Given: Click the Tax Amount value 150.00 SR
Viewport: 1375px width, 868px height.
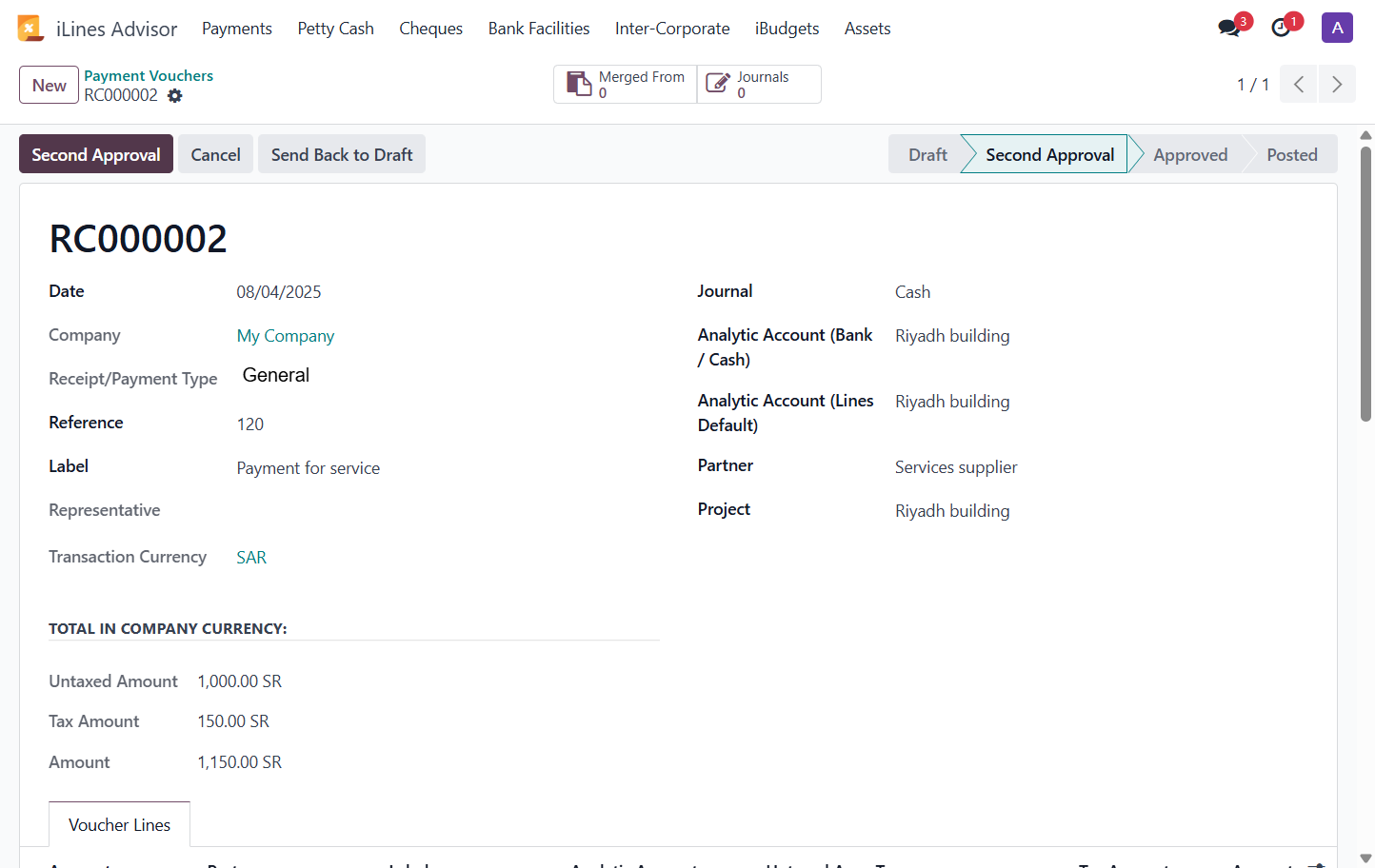Looking at the screenshot, I should [x=233, y=721].
